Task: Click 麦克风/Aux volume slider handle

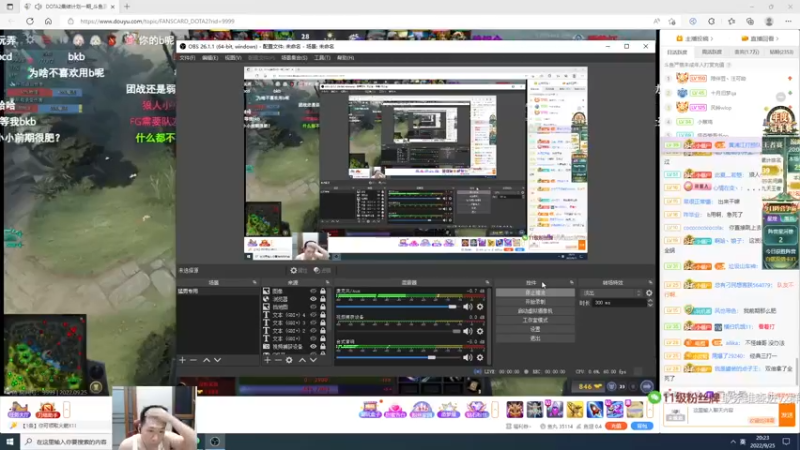Action: [452, 307]
